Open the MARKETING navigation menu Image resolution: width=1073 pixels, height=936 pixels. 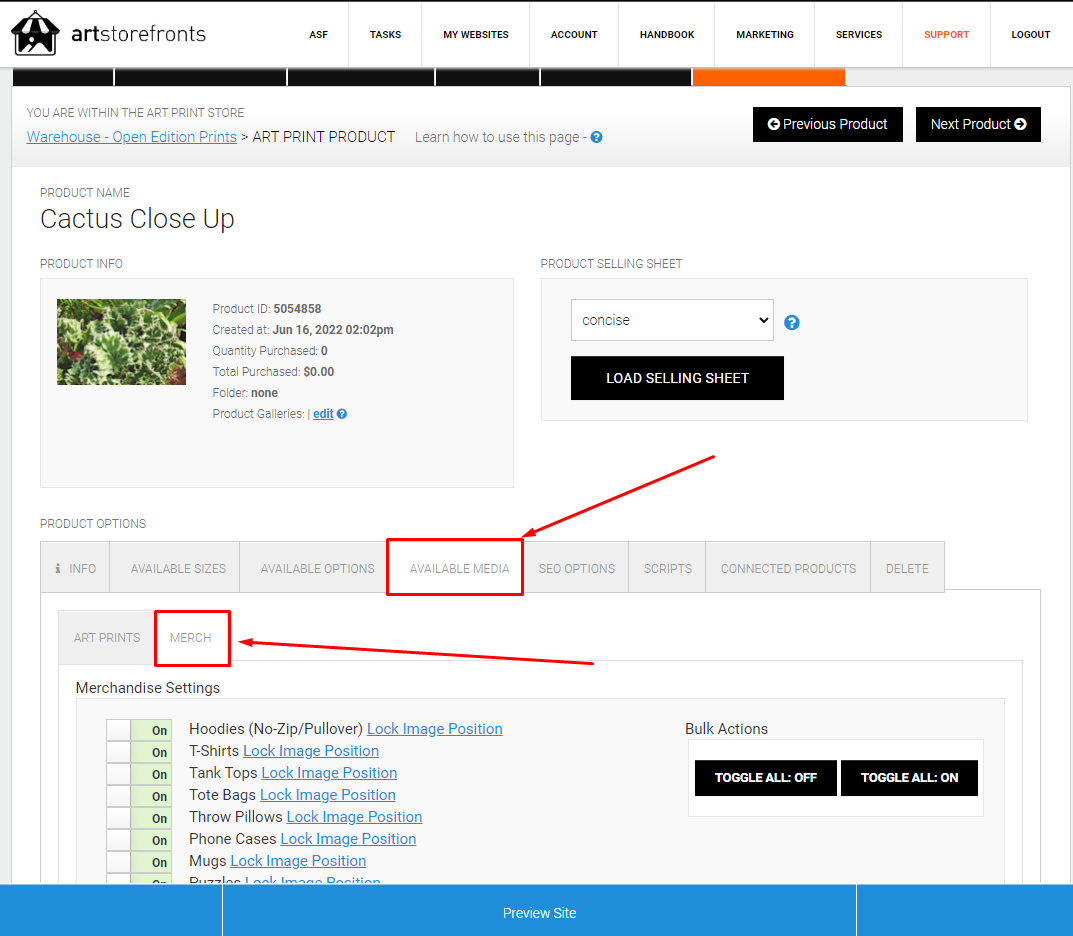(x=764, y=34)
